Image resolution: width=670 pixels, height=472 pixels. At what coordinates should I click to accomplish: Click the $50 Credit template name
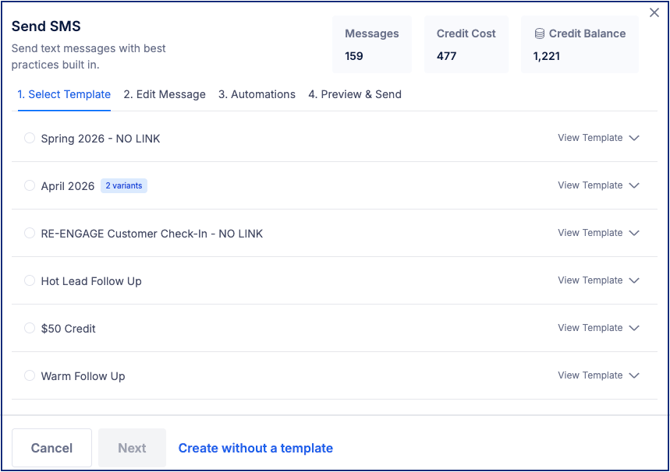click(x=68, y=328)
